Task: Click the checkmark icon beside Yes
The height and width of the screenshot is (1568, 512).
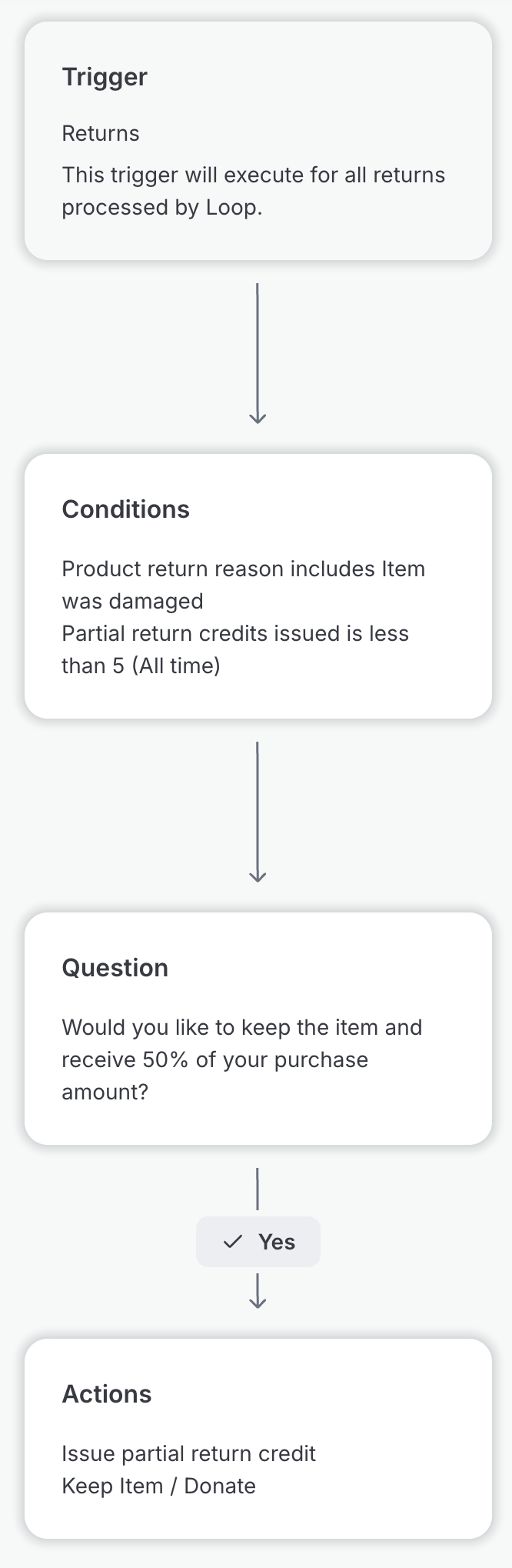Action: click(x=232, y=1242)
